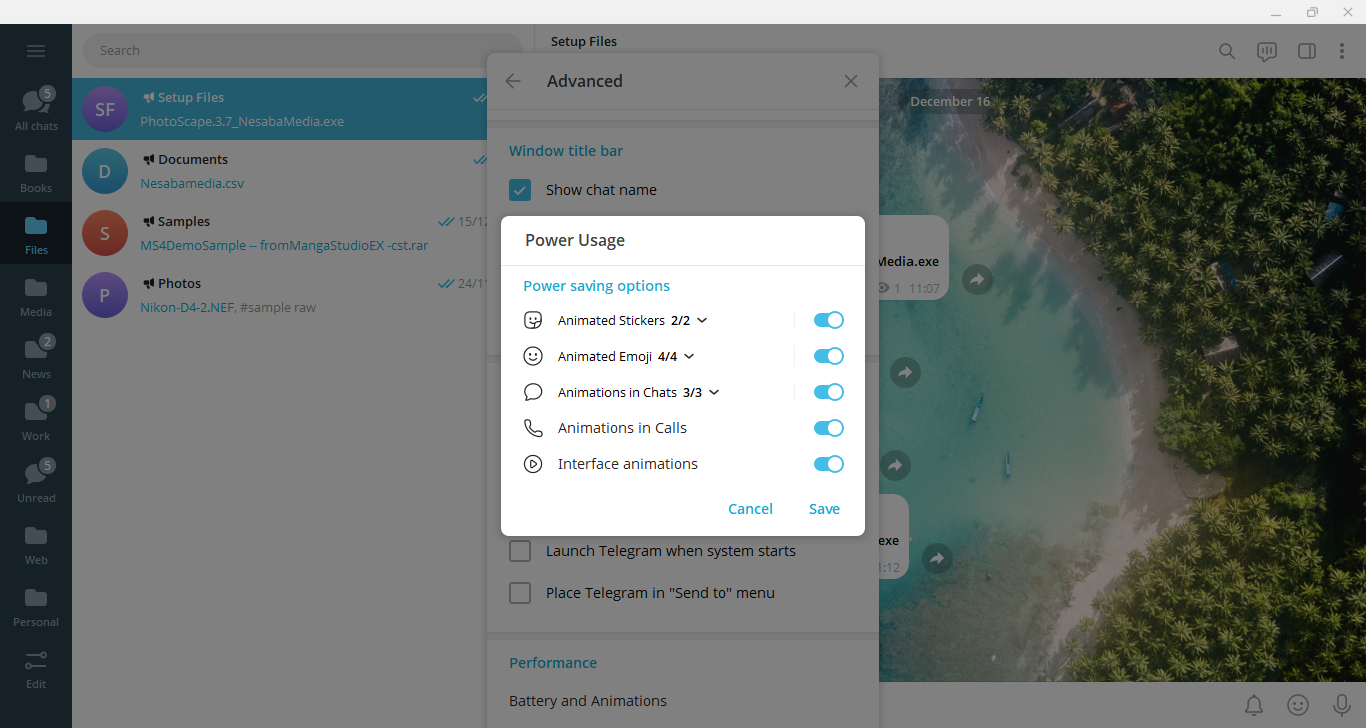
Task: Toggle the right sidebar panel icon
Action: coord(1306,51)
